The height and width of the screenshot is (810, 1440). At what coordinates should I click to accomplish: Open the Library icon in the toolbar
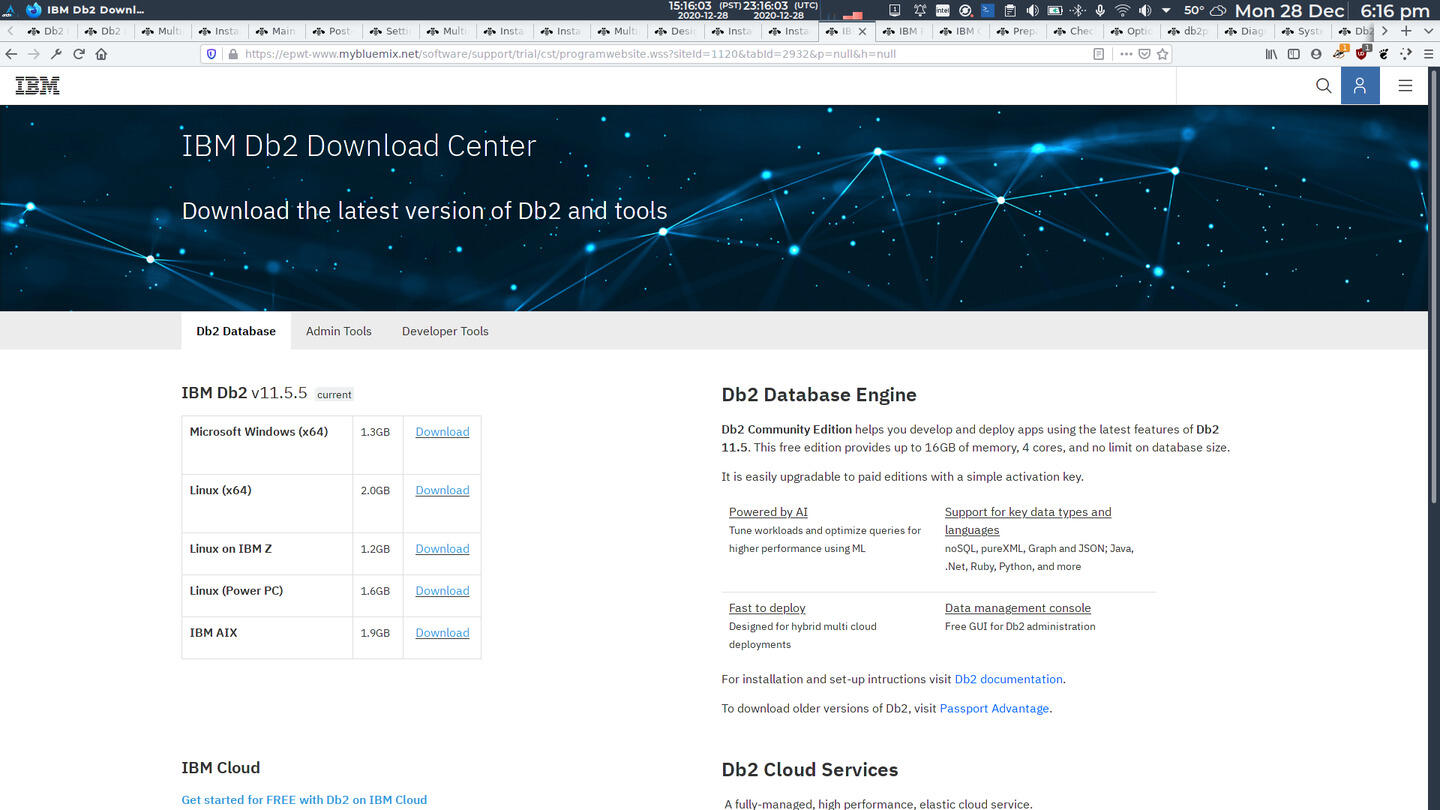tap(1271, 54)
